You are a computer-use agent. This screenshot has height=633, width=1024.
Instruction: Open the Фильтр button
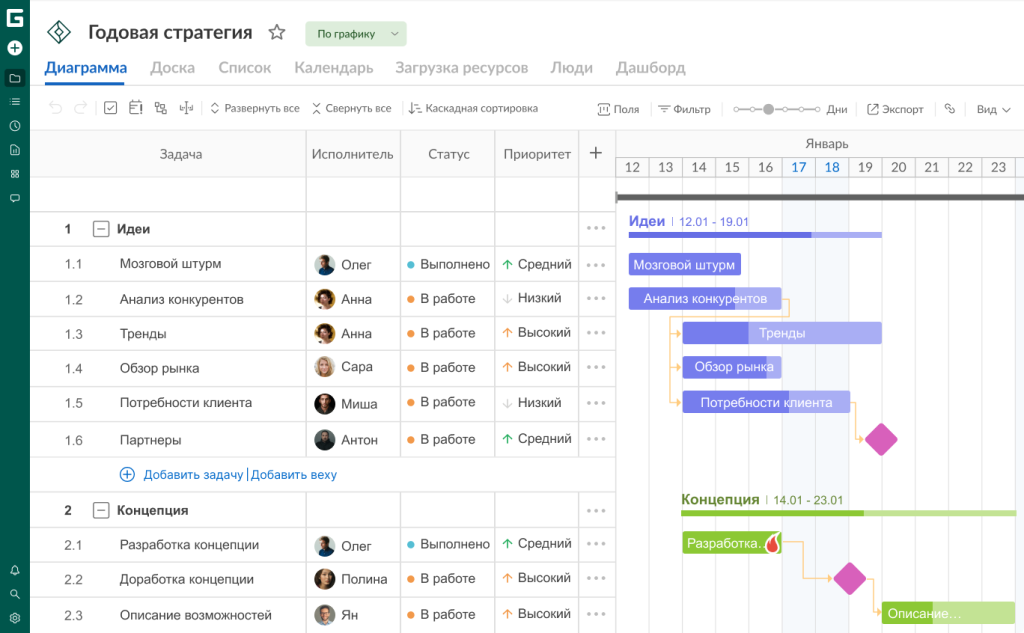(684, 109)
